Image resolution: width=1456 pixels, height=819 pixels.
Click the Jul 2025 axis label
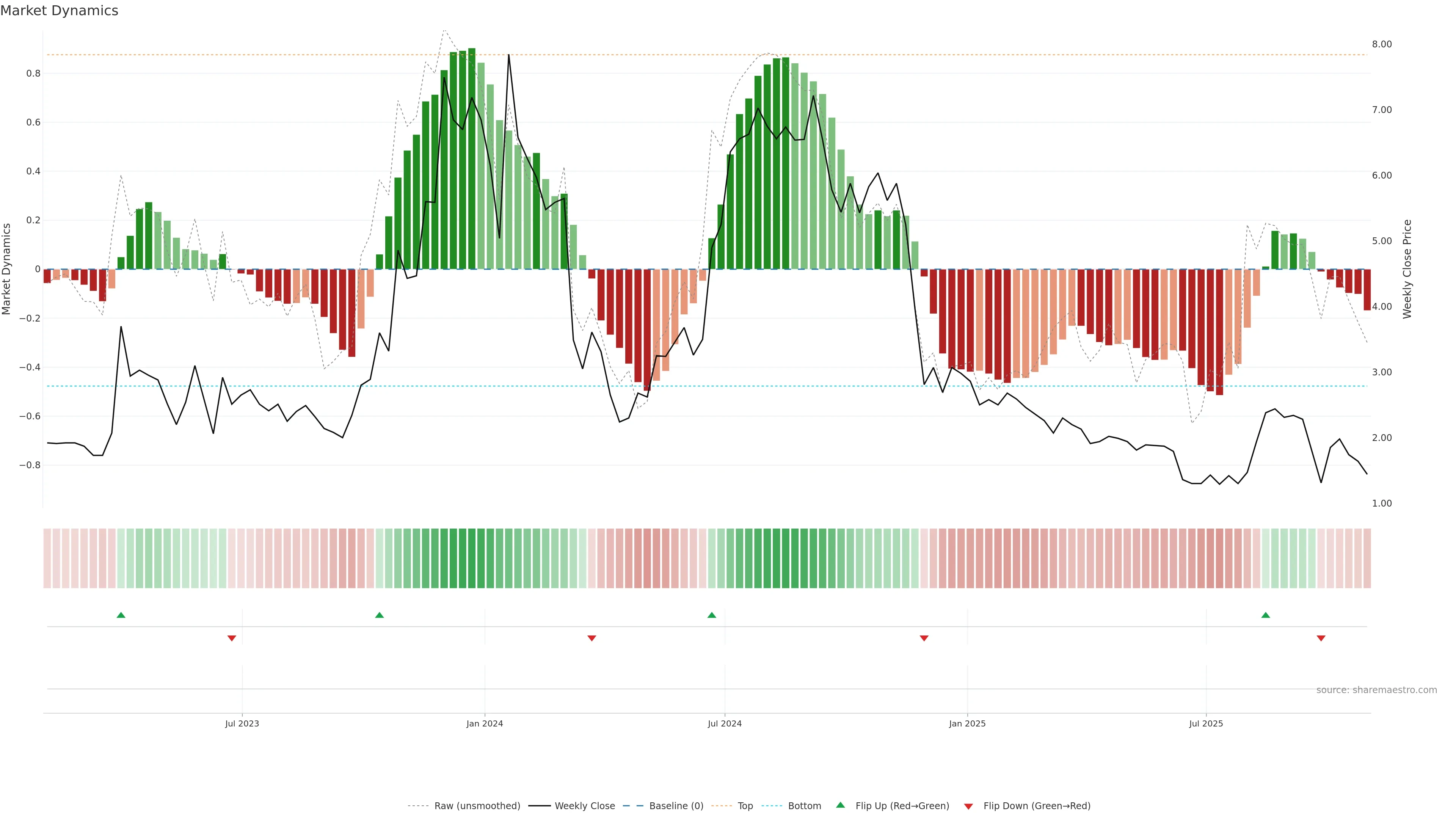[x=1206, y=723]
